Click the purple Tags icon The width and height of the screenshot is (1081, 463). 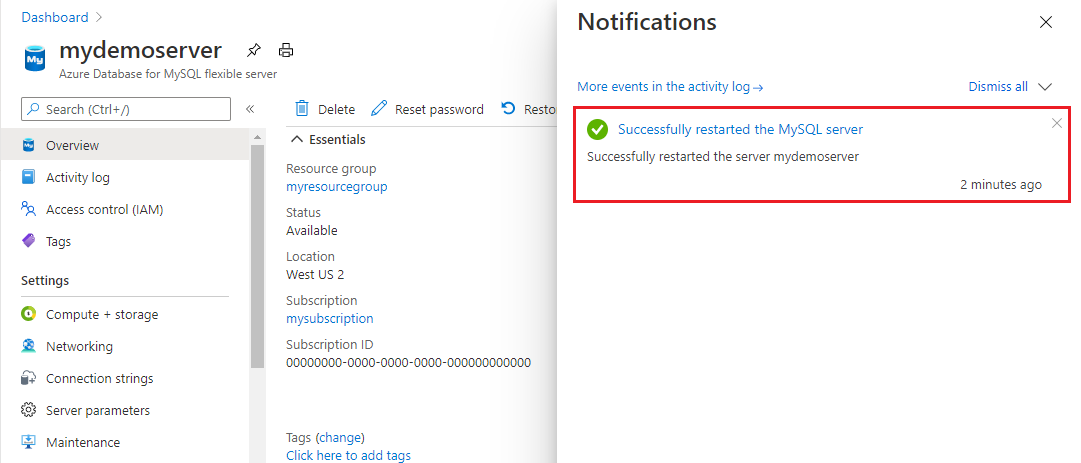click(28, 241)
